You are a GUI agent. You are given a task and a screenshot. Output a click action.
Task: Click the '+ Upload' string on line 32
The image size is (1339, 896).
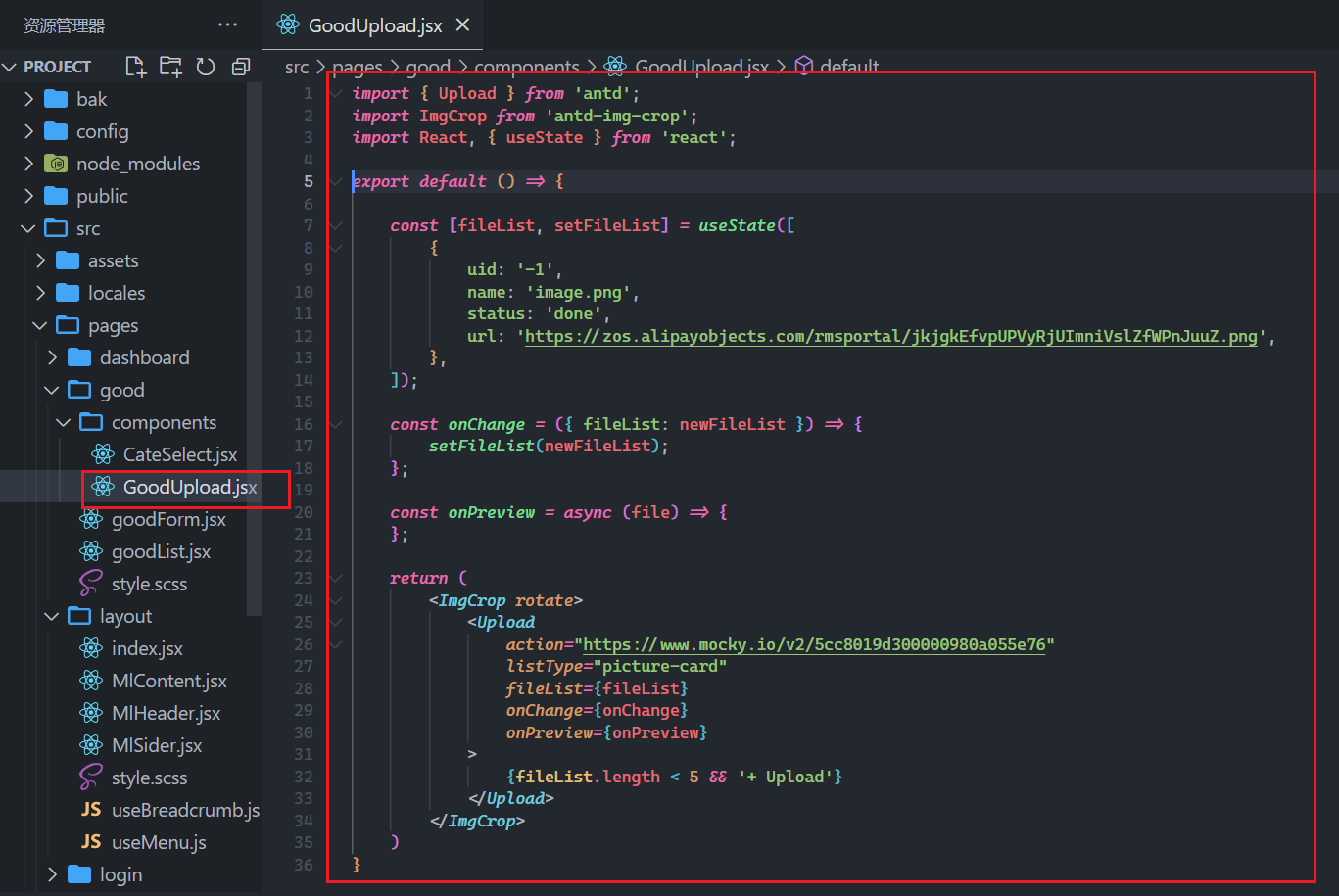point(786,777)
